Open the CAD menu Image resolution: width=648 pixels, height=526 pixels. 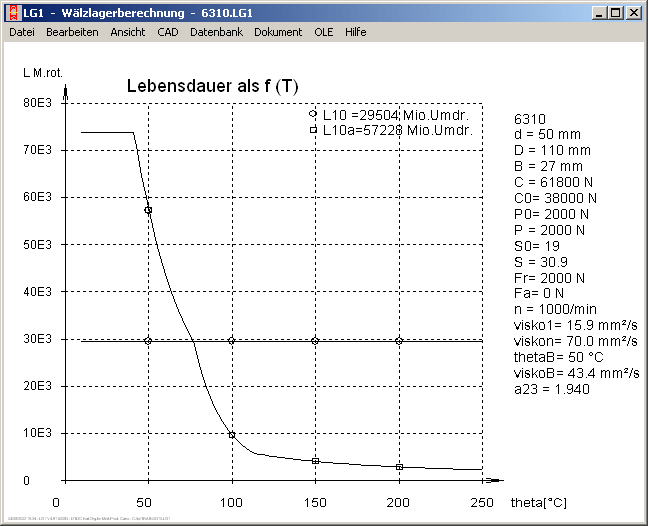(168, 32)
